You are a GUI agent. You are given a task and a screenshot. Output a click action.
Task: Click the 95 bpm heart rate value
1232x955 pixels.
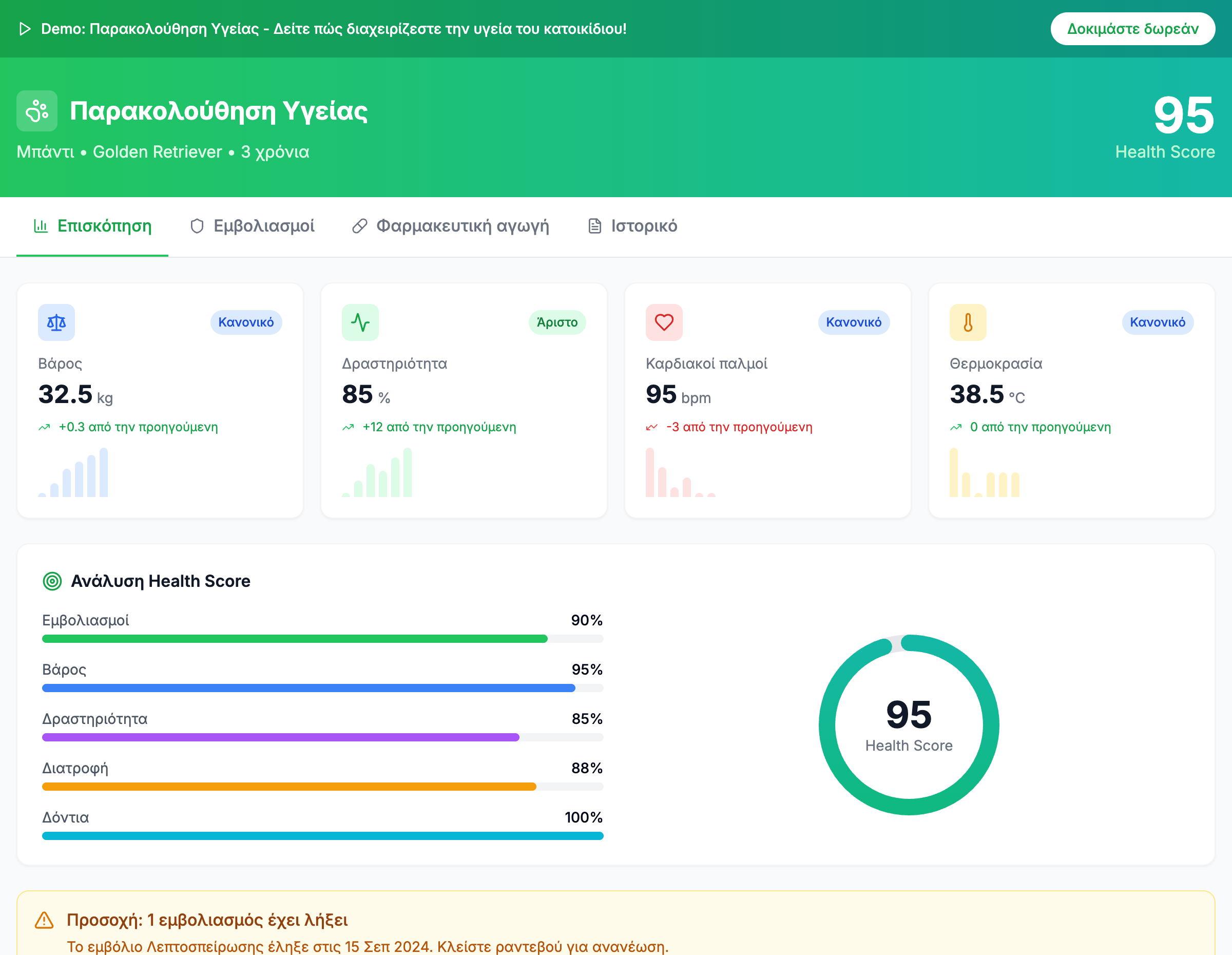678,394
